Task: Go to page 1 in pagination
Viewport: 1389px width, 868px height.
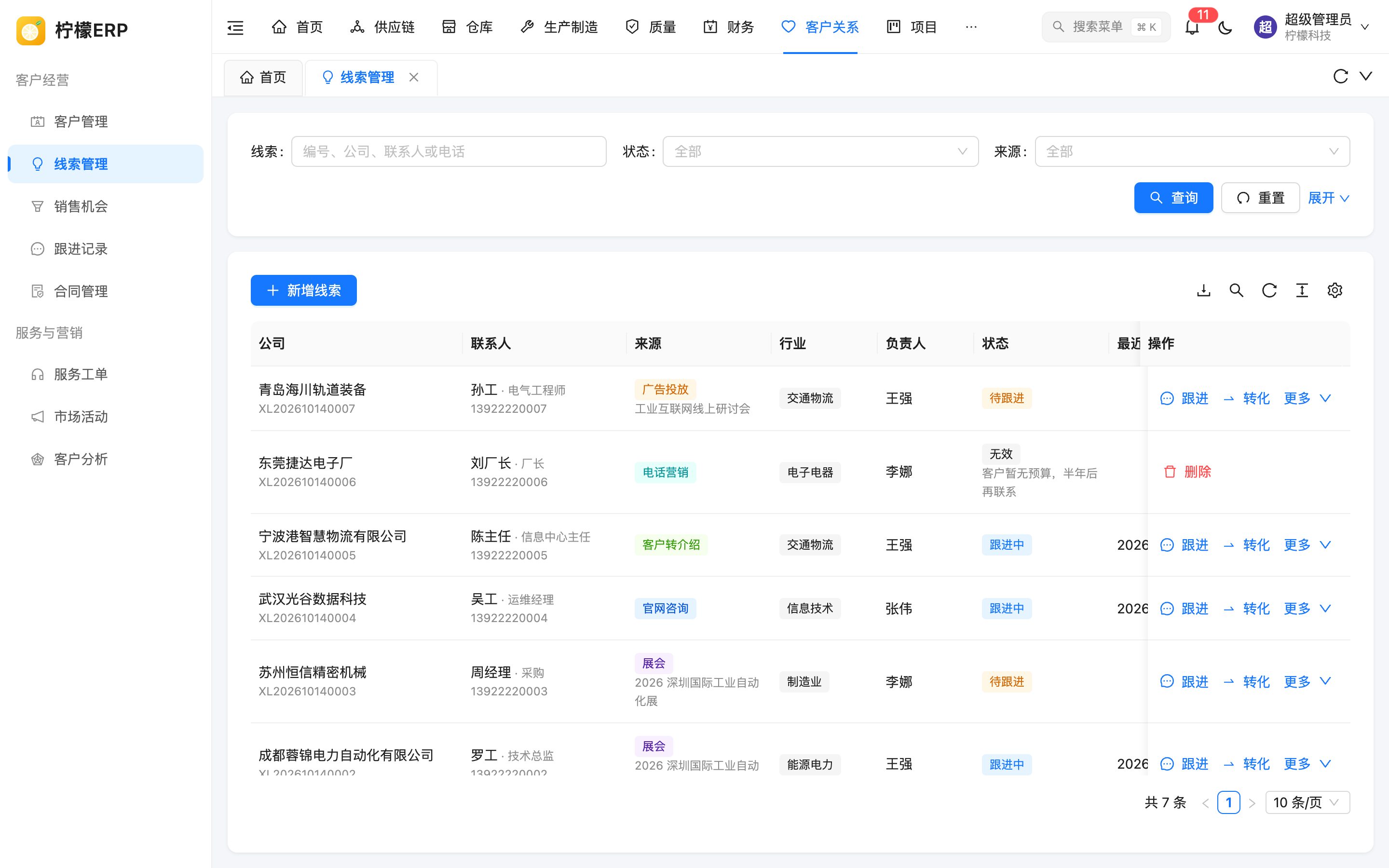Action: tap(1228, 802)
